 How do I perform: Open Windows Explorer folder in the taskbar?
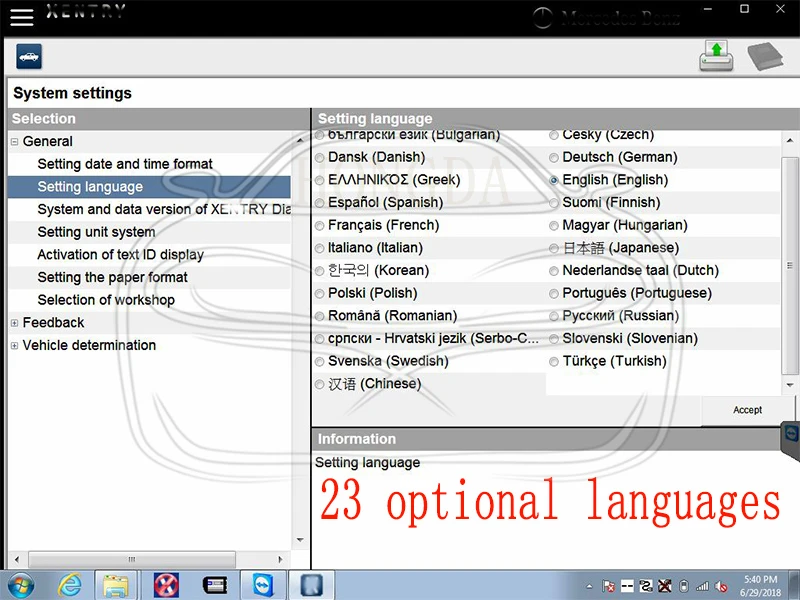(x=116, y=585)
